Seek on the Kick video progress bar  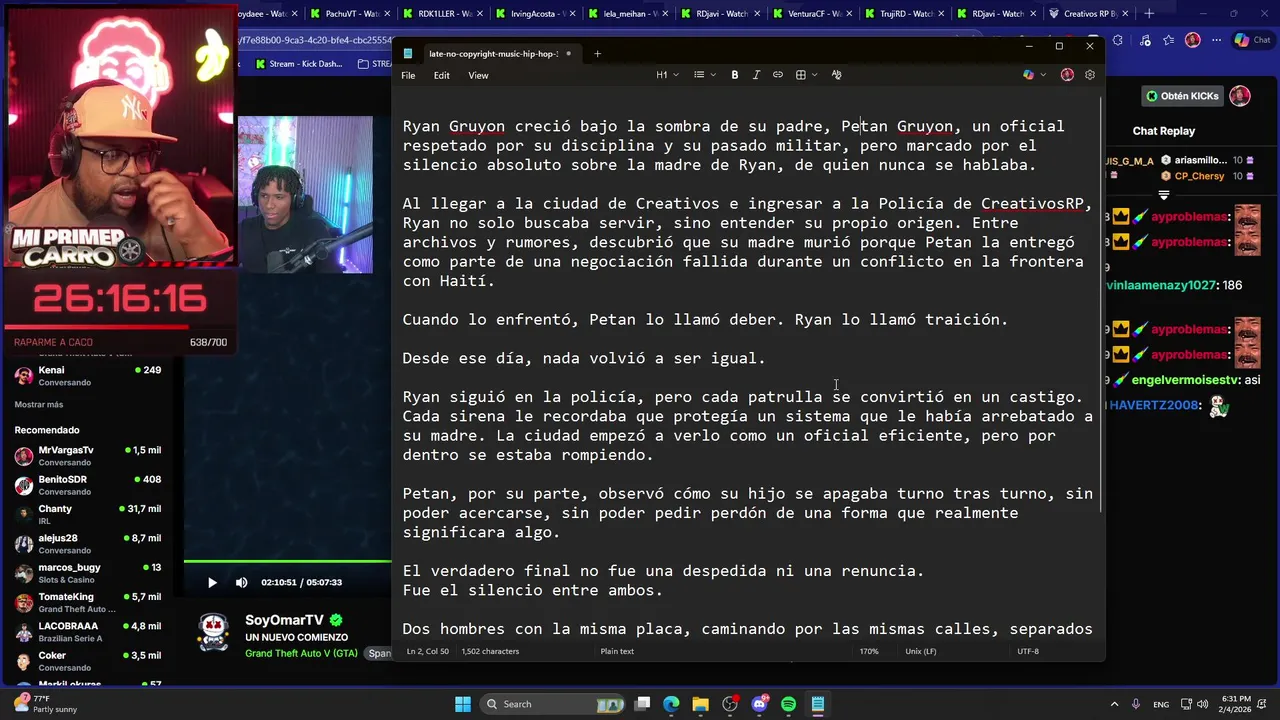tap(287, 561)
